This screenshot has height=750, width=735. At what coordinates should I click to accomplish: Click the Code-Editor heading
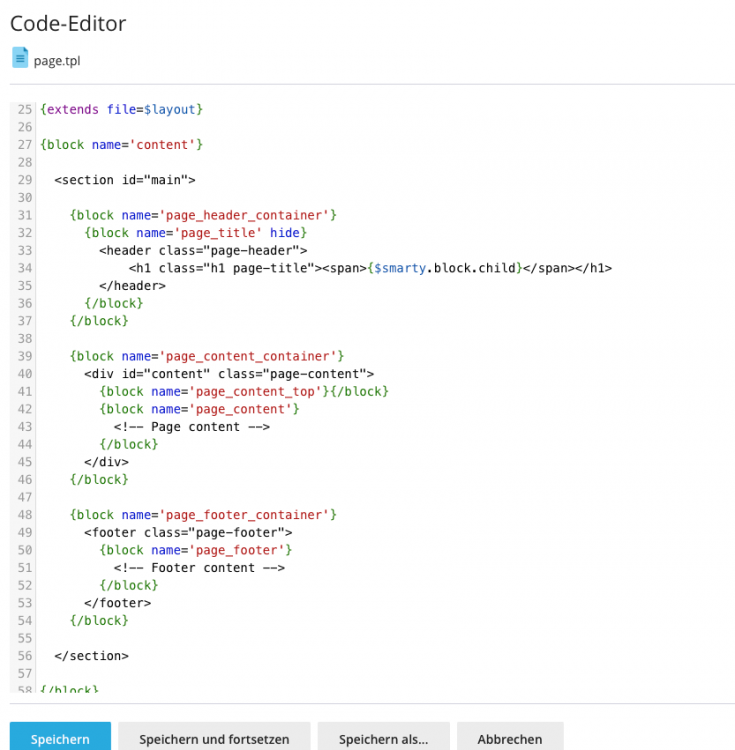tap(68, 23)
